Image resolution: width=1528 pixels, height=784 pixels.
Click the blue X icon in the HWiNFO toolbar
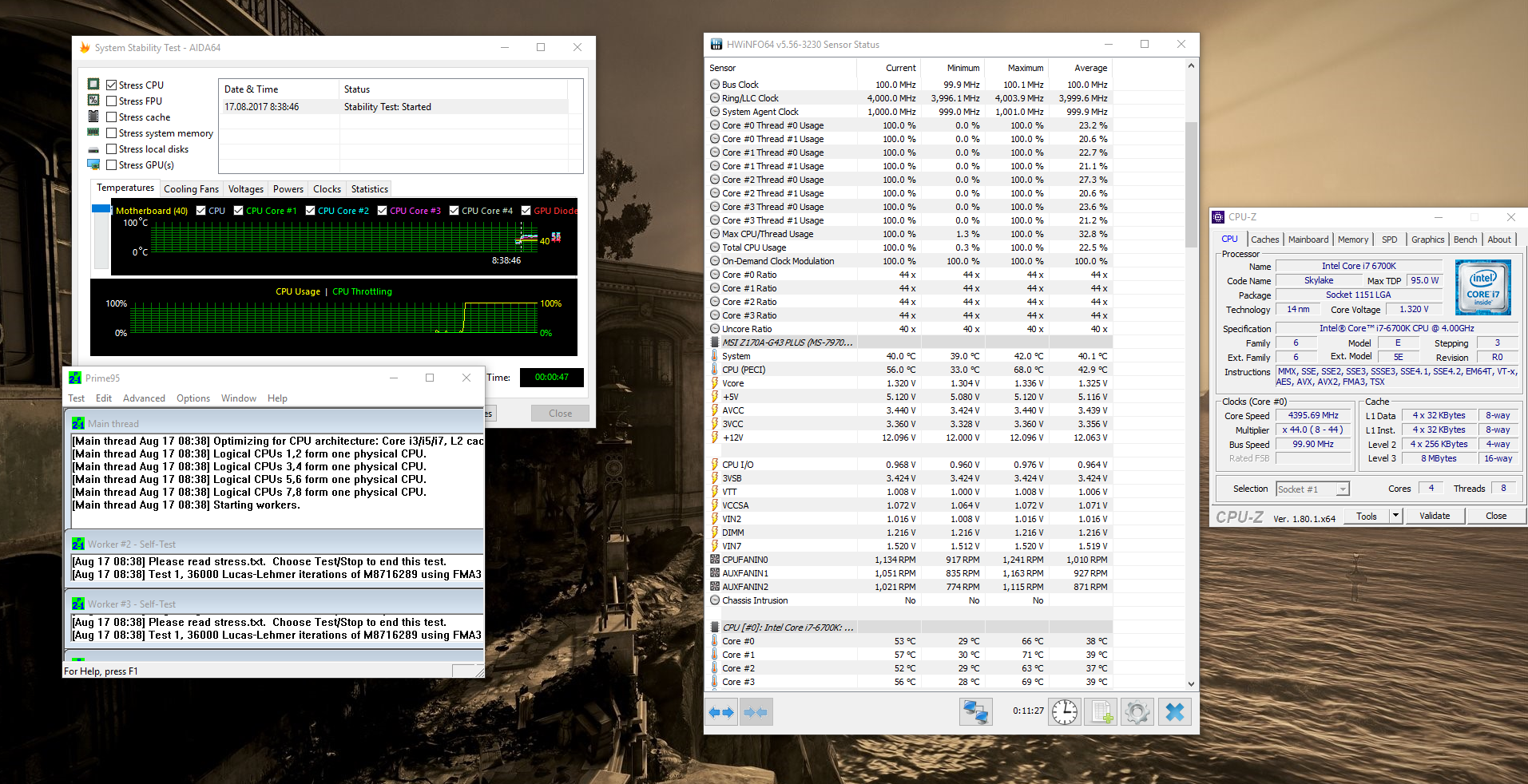1175,711
